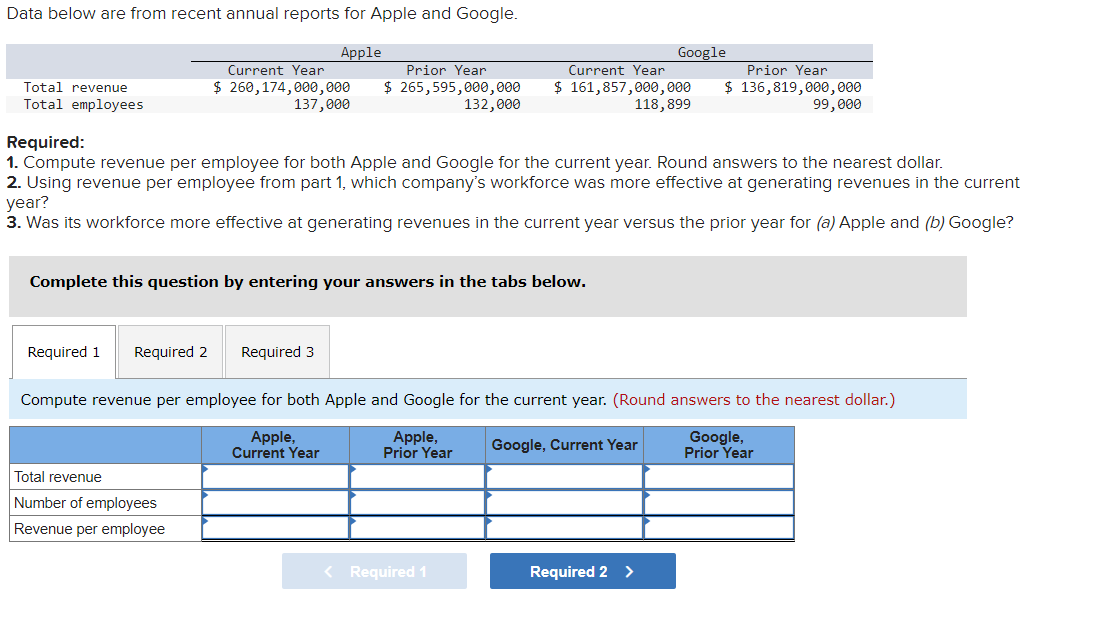1106x628 pixels.
Task: Select the Number of employees field under Google, Current Year
Action: (x=564, y=502)
